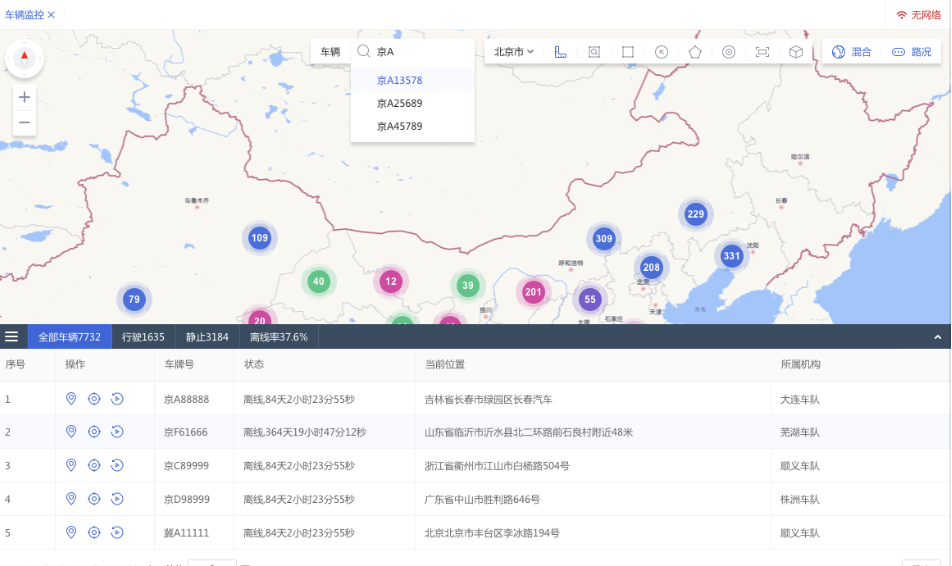
Task: Select suggestion 京A25689
Action: click(x=413, y=103)
